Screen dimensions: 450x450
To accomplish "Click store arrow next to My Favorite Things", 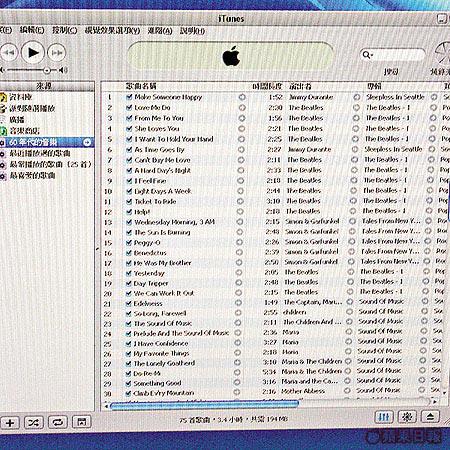I will 237,353.
